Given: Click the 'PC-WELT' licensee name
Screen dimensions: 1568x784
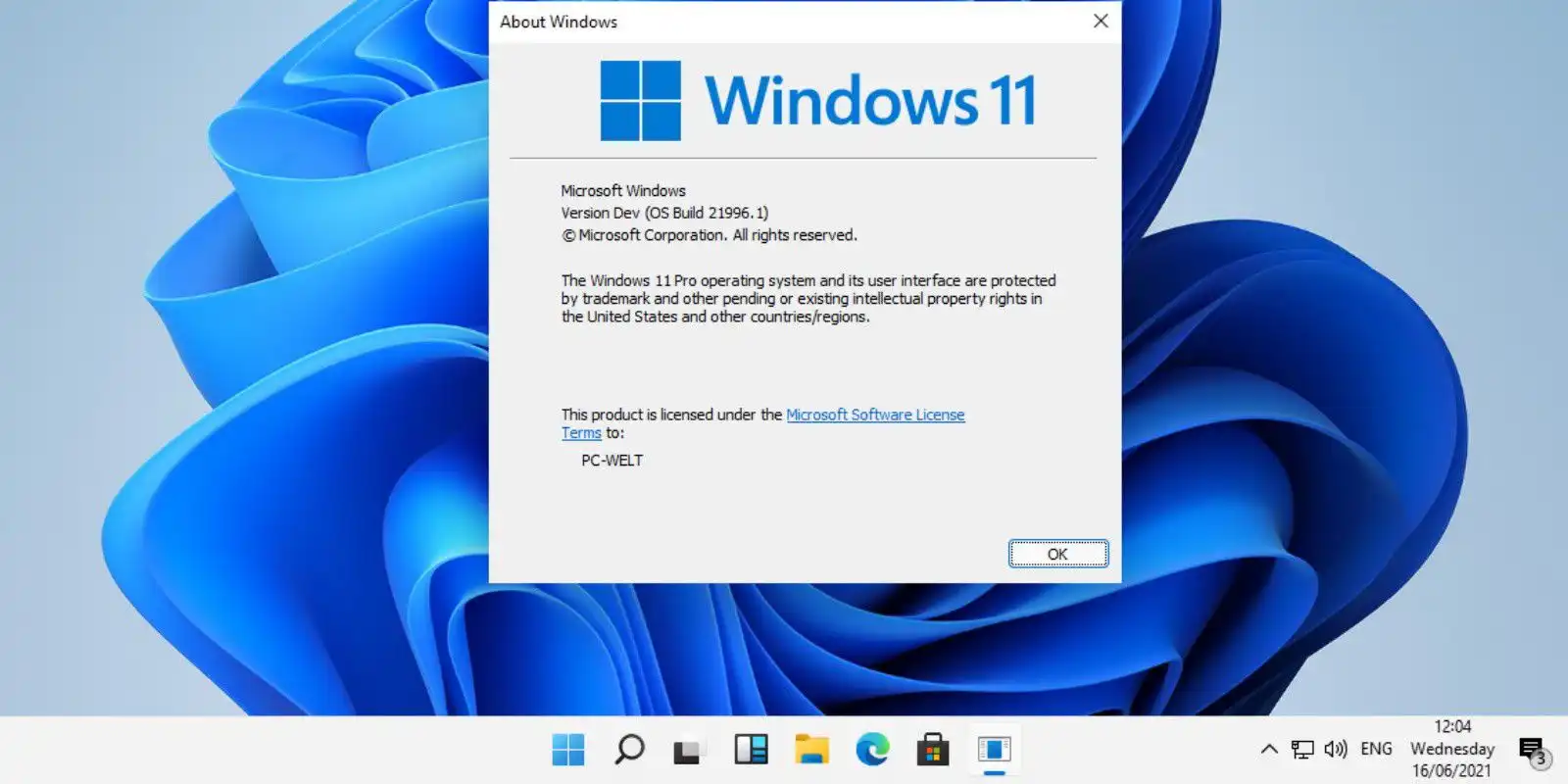Looking at the screenshot, I should coord(612,461).
